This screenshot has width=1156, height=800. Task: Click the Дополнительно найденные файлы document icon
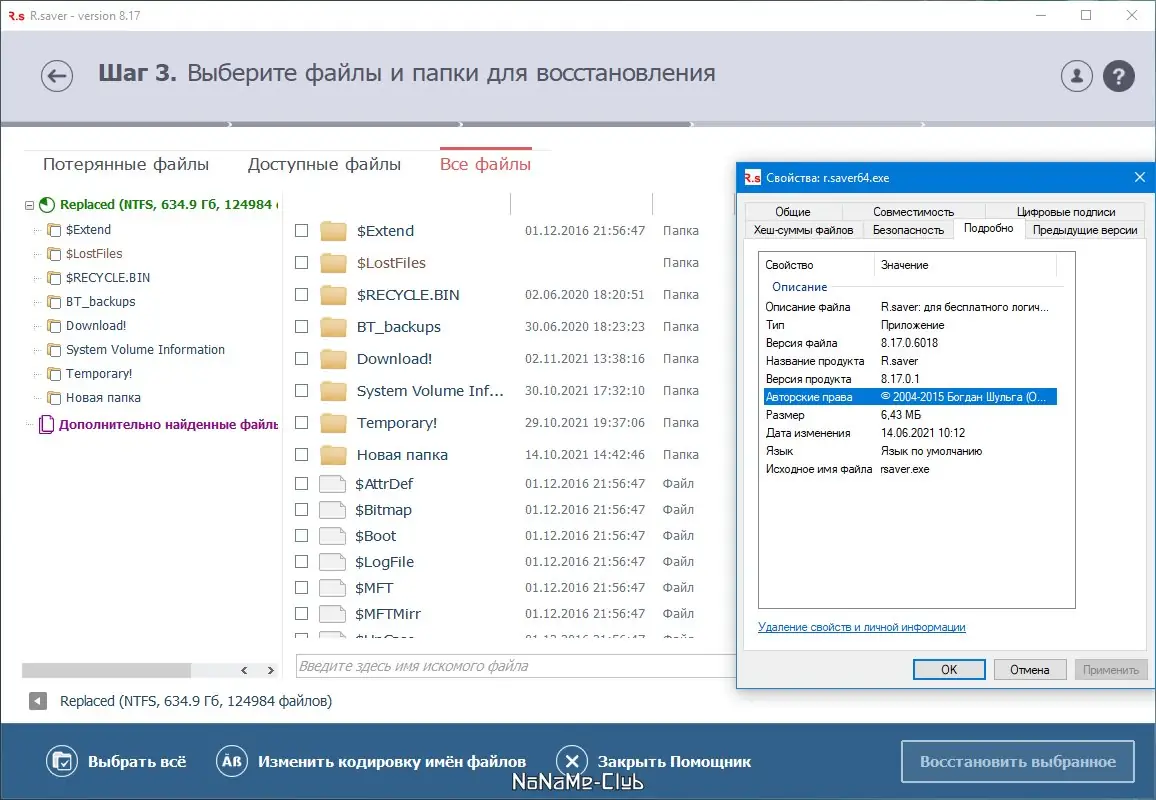pyautogui.click(x=46, y=424)
